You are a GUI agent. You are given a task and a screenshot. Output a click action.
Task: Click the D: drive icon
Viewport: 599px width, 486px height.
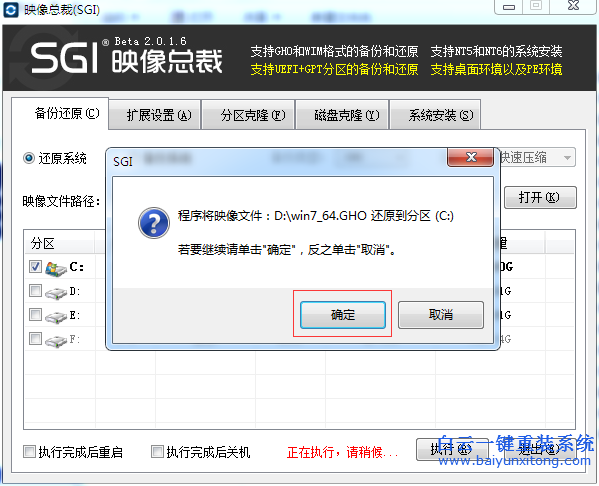coord(56,293)
